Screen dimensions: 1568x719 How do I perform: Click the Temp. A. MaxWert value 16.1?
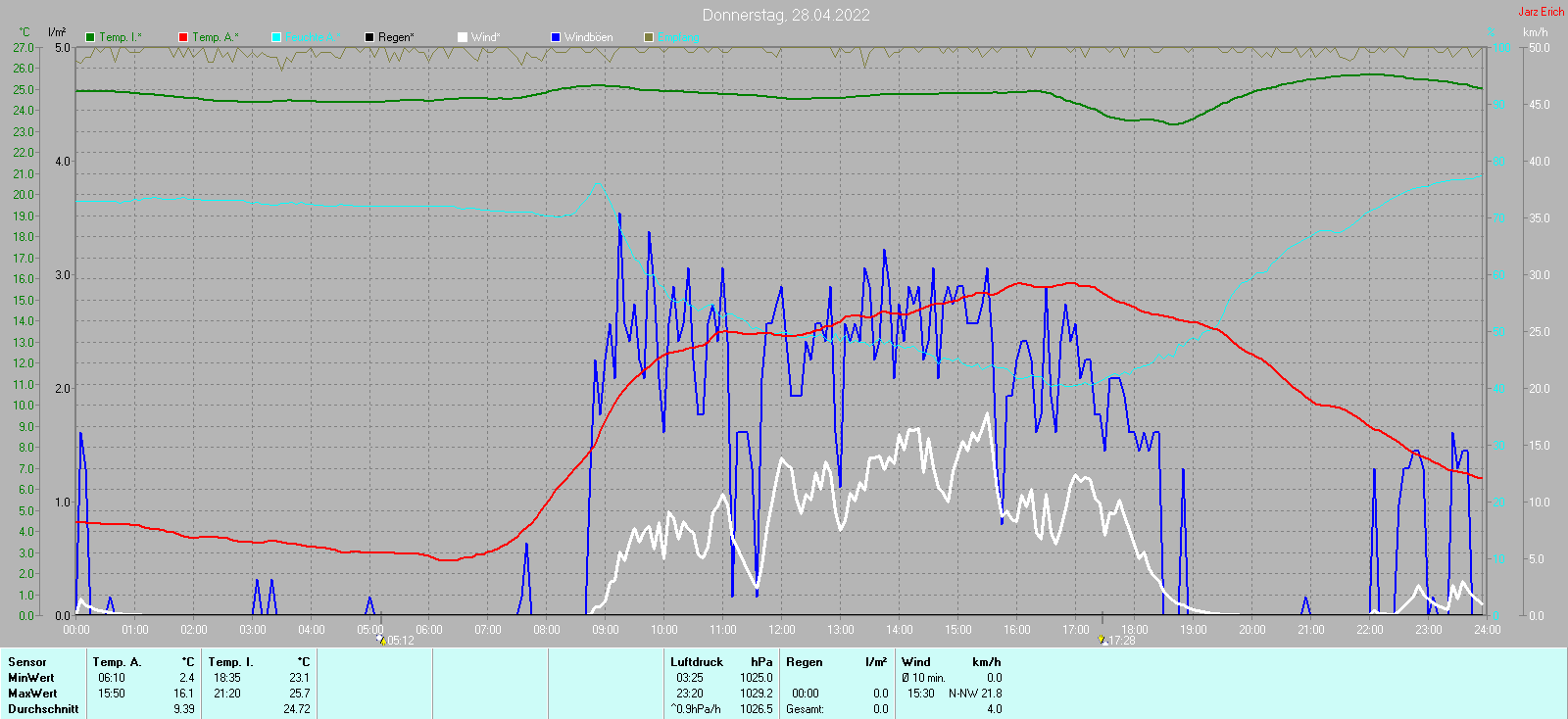pos(183,694)
